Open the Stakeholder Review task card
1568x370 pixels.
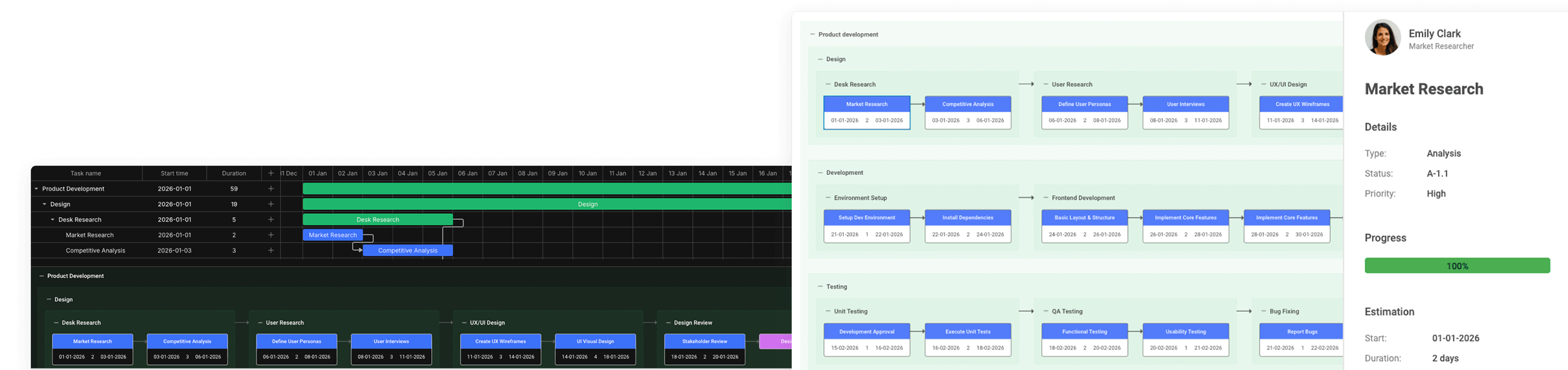[x=704, y=349]
